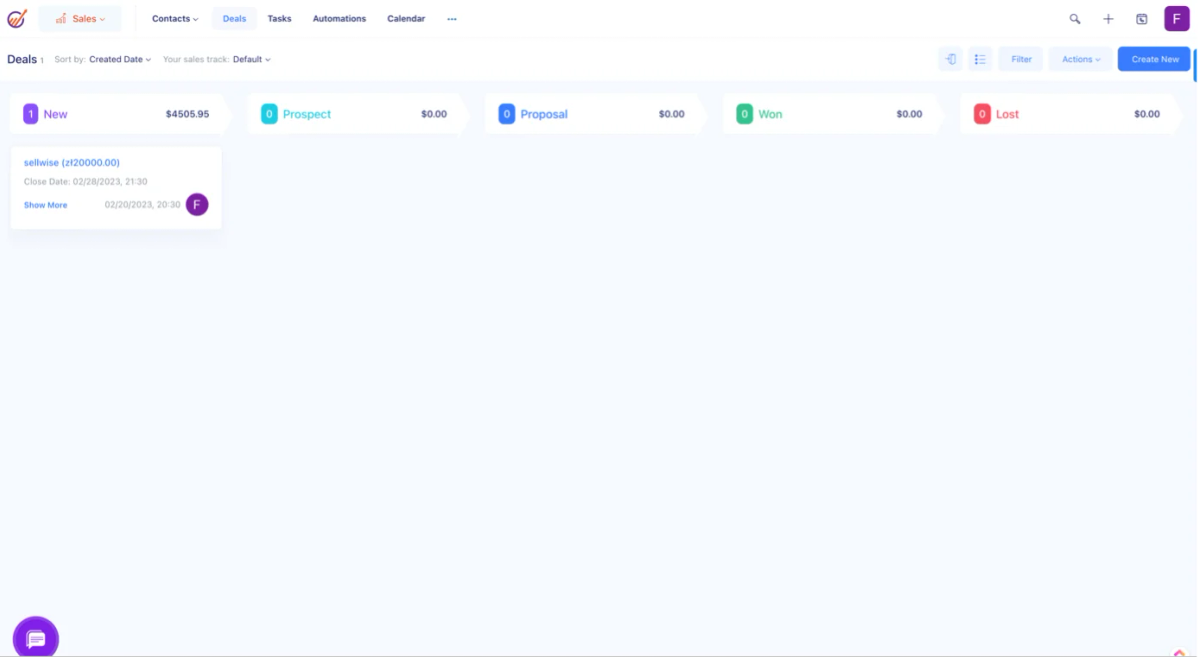This screenshot has height=659, width=1200.
Task: Click the app logo icon
Action: 17,19
